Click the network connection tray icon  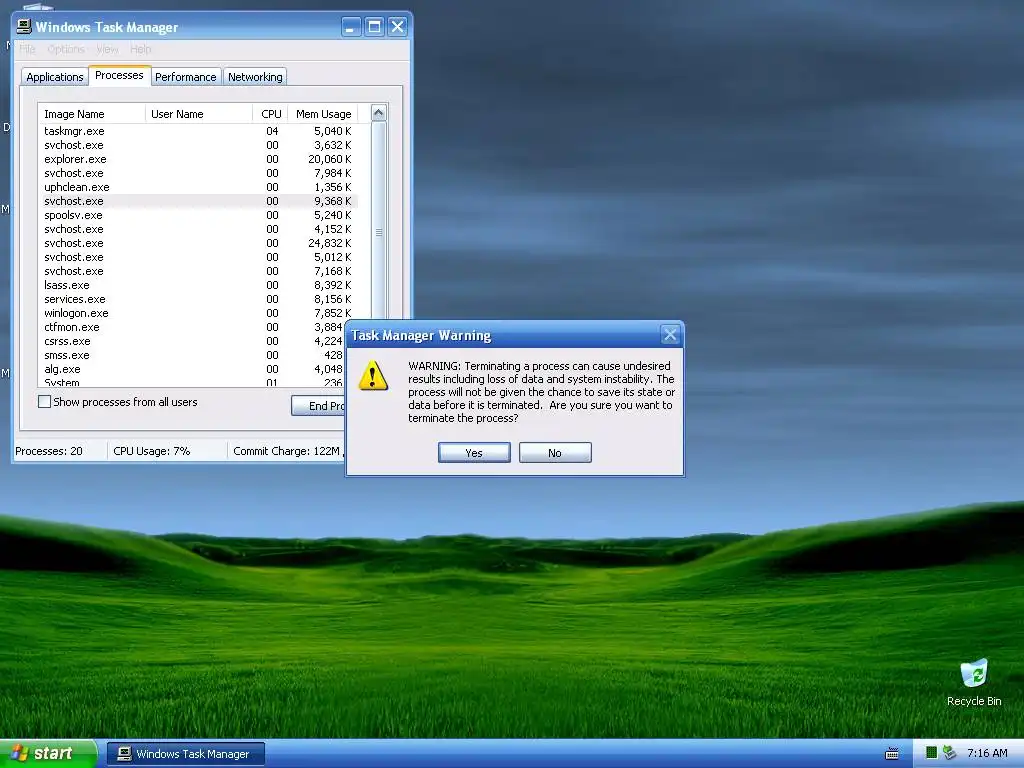(949, 753)
